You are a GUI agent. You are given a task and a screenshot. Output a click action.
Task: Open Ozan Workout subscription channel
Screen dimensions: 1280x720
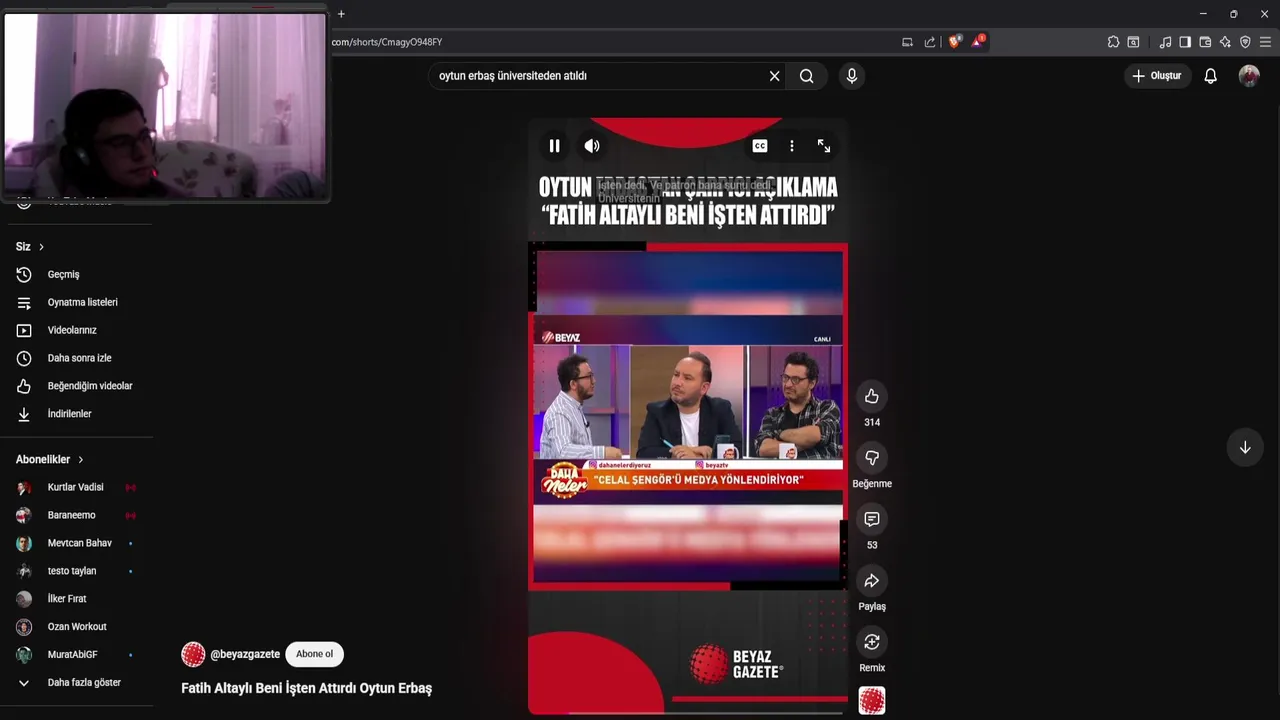pos(76,627)
